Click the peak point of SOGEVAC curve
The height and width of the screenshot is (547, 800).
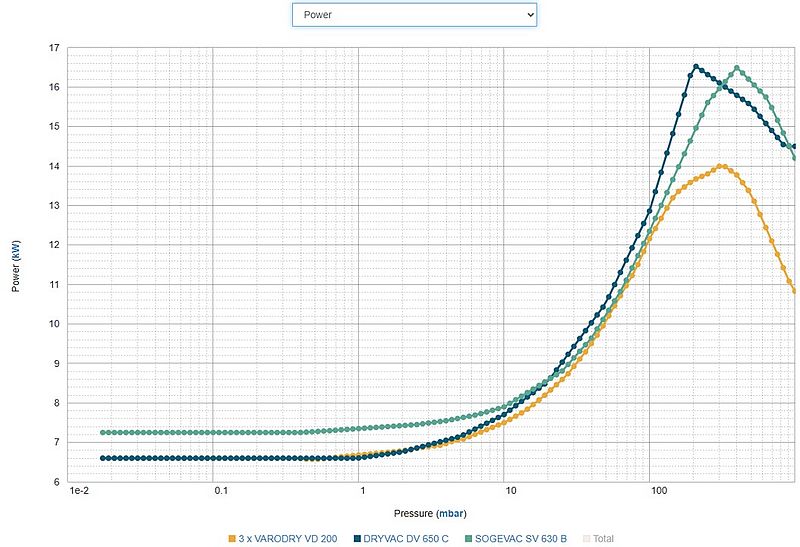[x=737, y=69]
